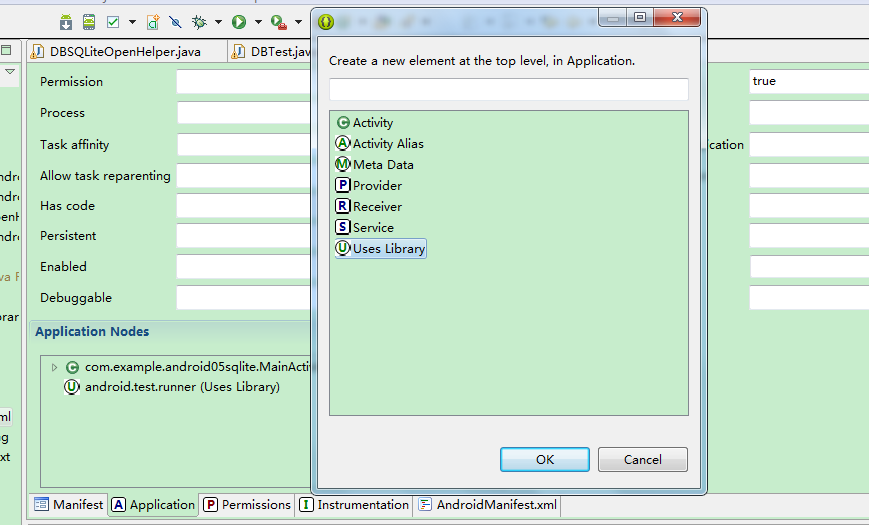Open the Lint checkmark dropdown arrow

click(132, 22)
